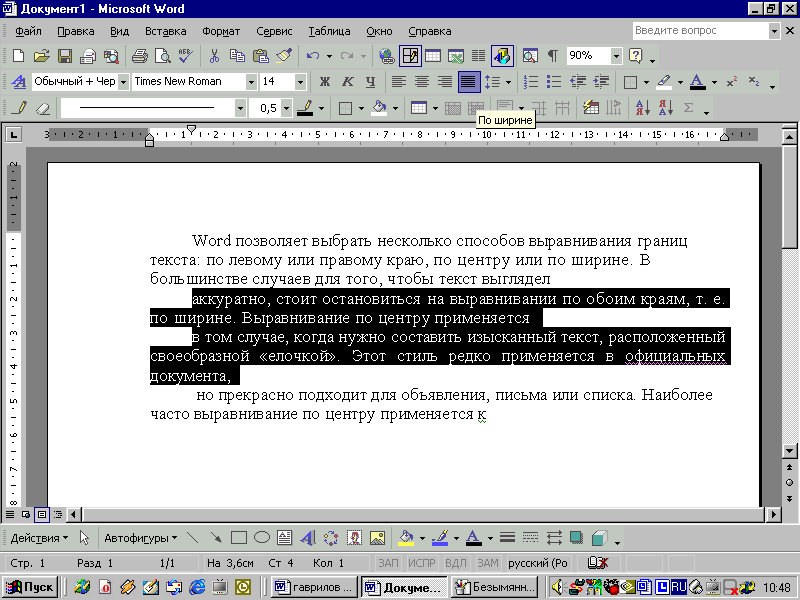Toggle bold formatting (Ж)
The height and width of the screenshot is (600, 800).
pyautogui.click(x=324, y=82)
